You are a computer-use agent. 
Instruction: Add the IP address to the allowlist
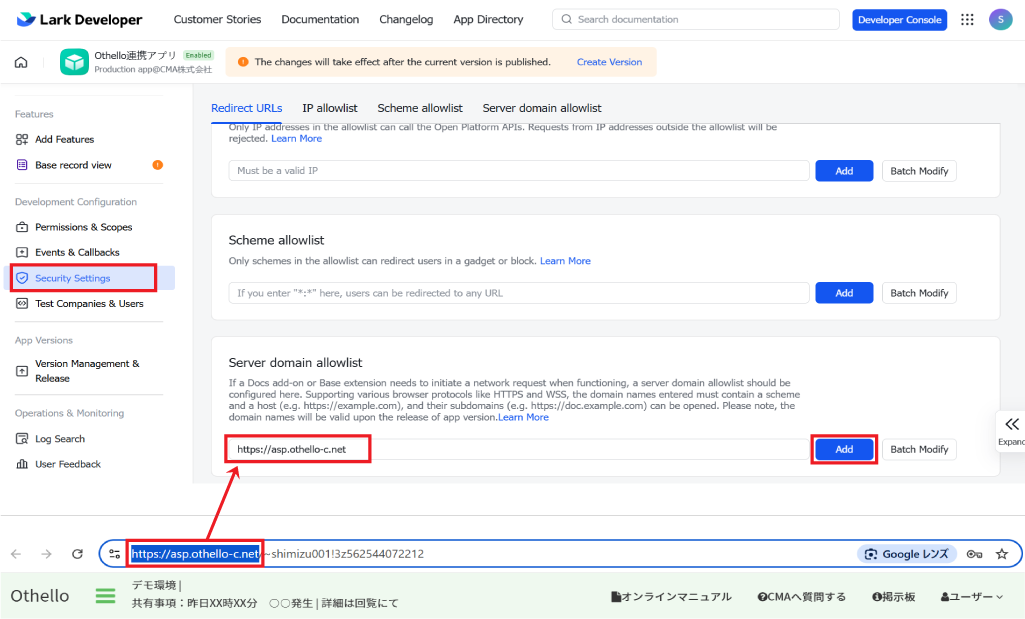tap(844, 171)
